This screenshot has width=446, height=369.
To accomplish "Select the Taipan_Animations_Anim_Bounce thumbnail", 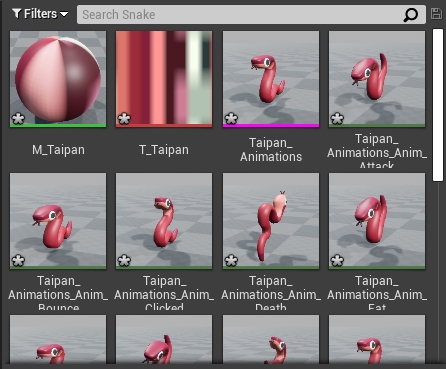I will click(x=58, y=221).
